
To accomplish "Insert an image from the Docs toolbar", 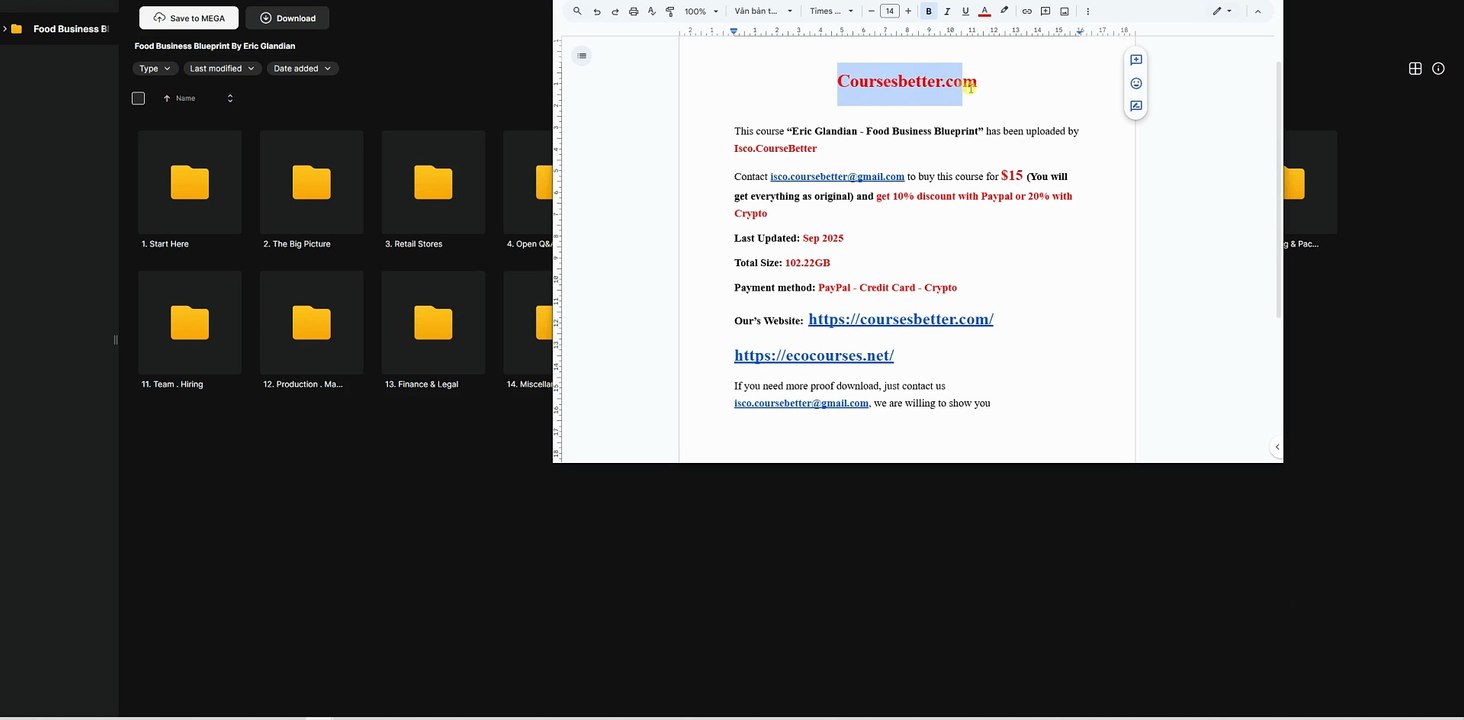I will (x=1064, y=11).
